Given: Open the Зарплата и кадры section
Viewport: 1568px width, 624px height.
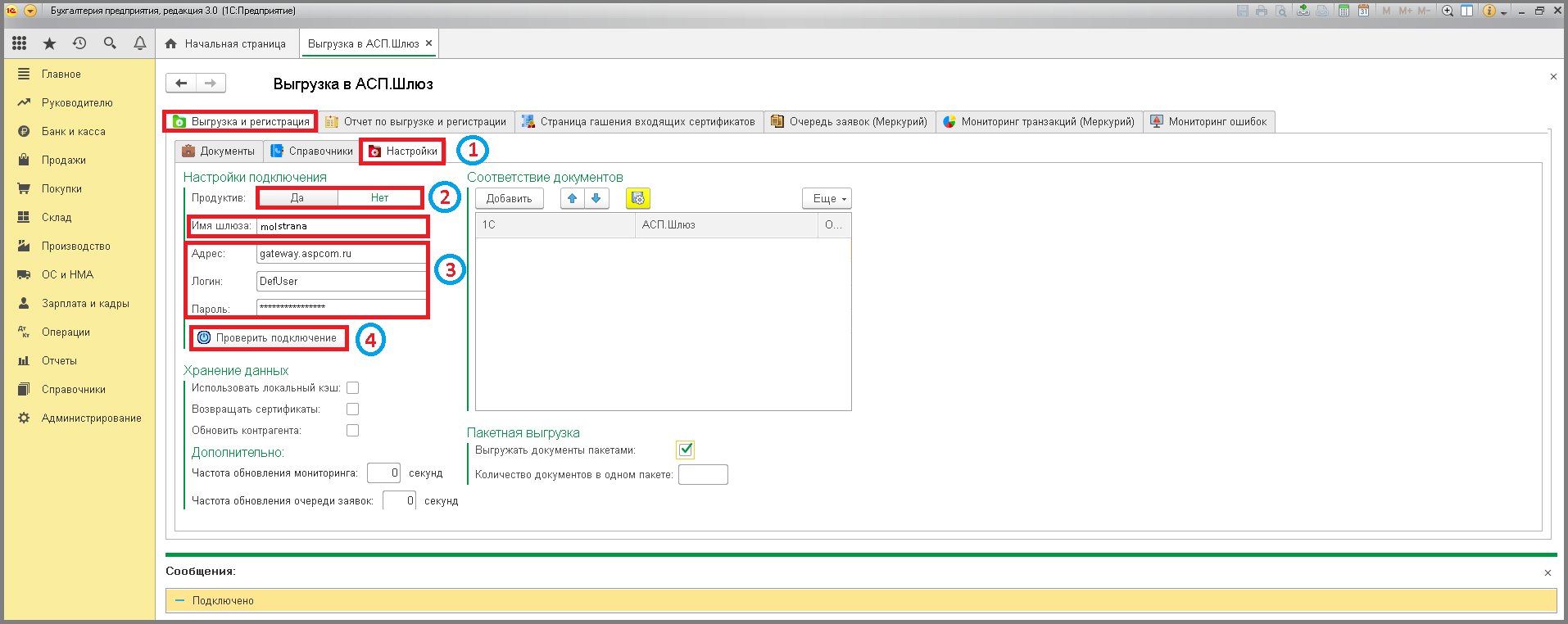Looking at the screenshot, I should point(85,303).
